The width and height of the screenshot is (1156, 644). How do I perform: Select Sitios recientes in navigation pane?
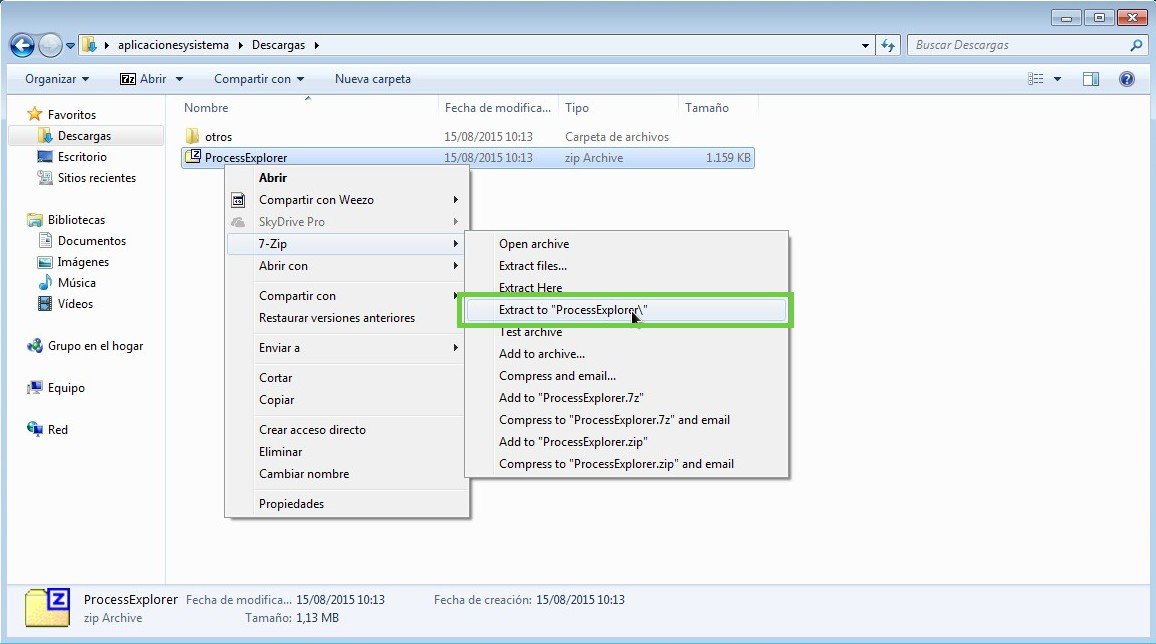(x=97, y=178)
